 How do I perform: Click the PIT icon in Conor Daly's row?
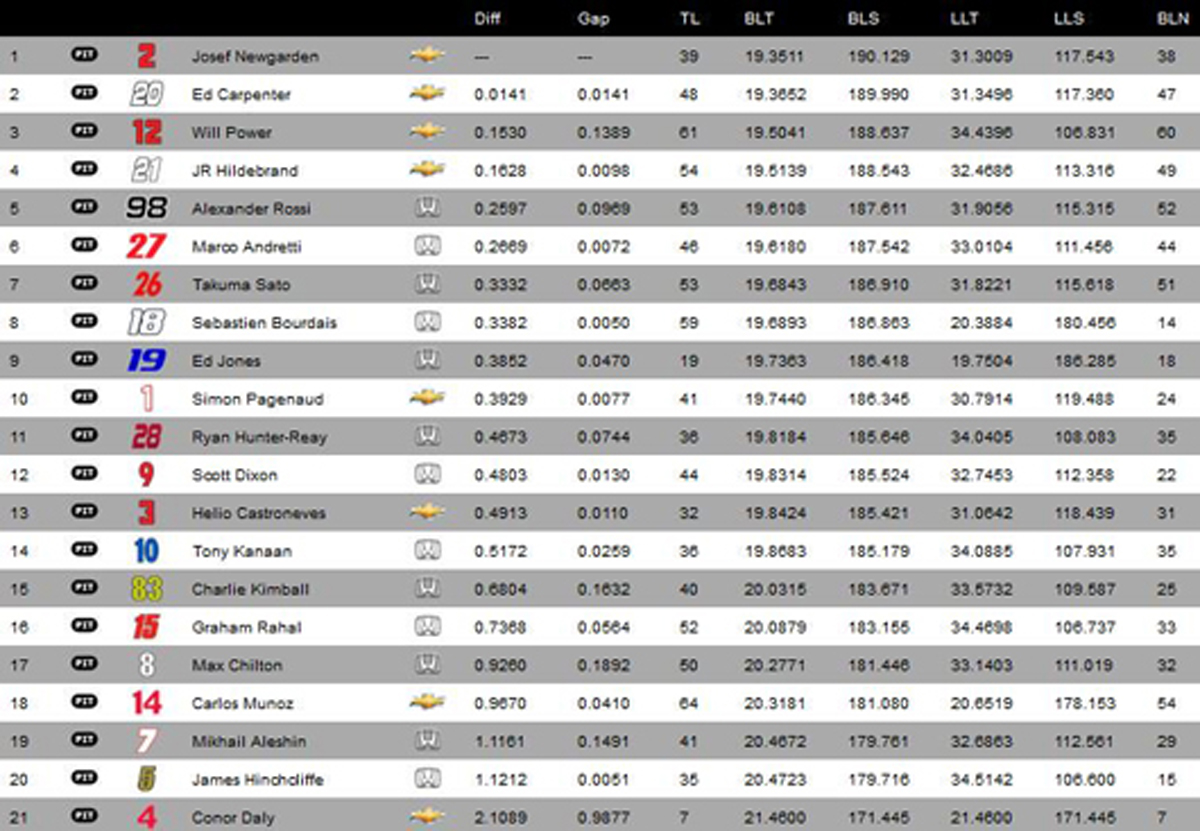85,816
